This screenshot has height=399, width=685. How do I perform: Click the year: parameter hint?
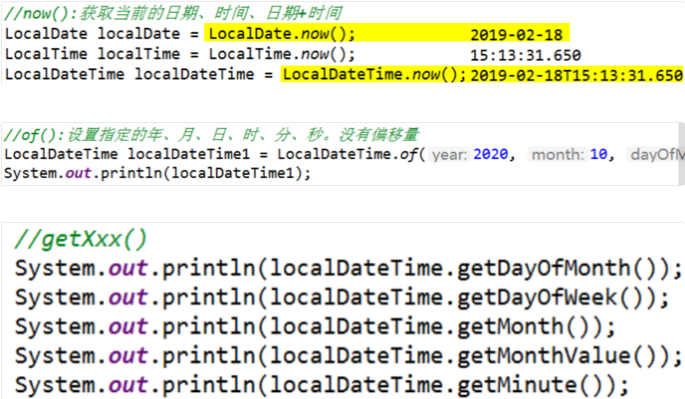click(x=450, y=155)
